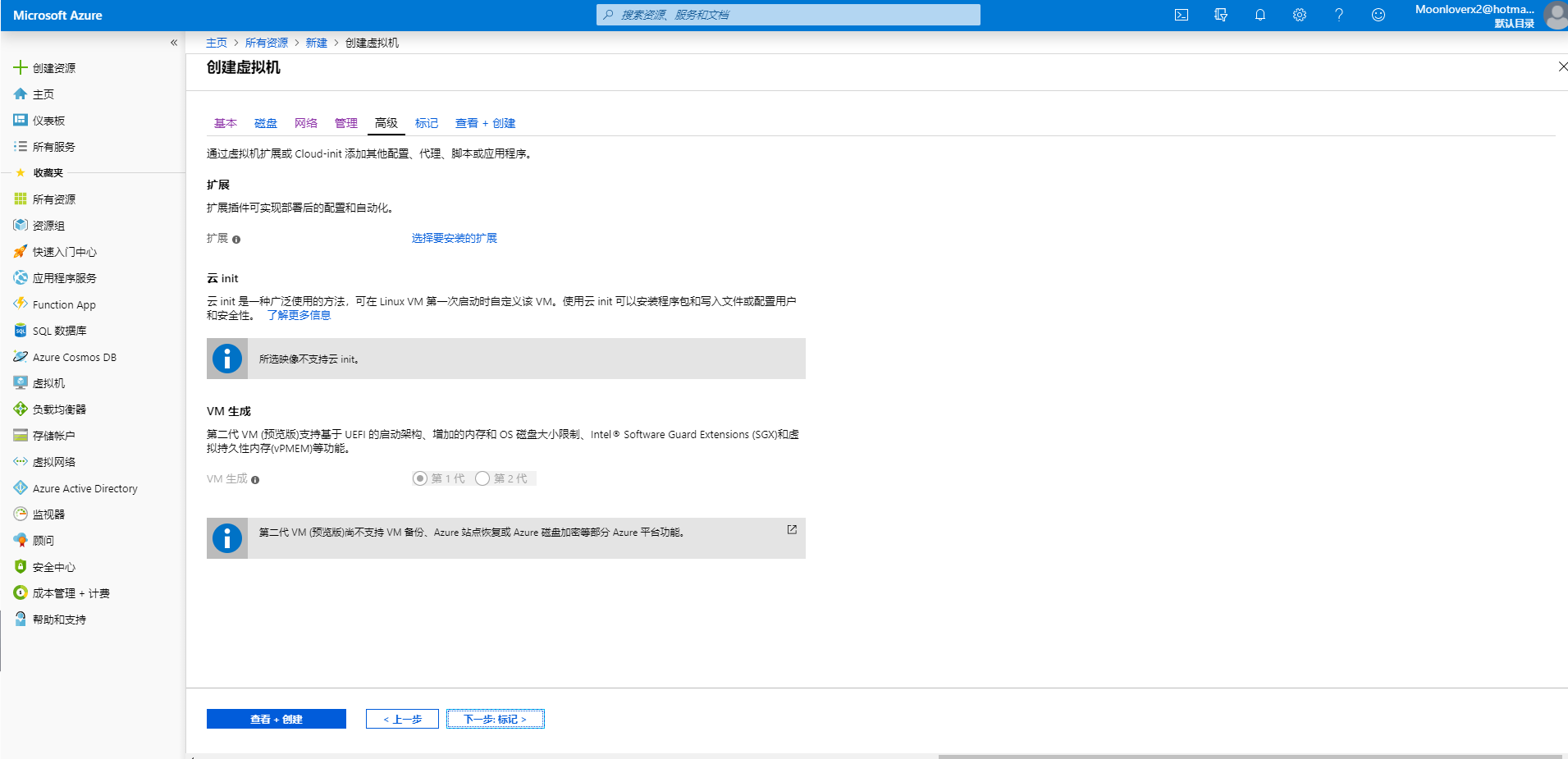Image resolution: width=1568 pixels, height=759 pixels.
Task: Click the 创建资源 plus icon
Action: point(21,67)
